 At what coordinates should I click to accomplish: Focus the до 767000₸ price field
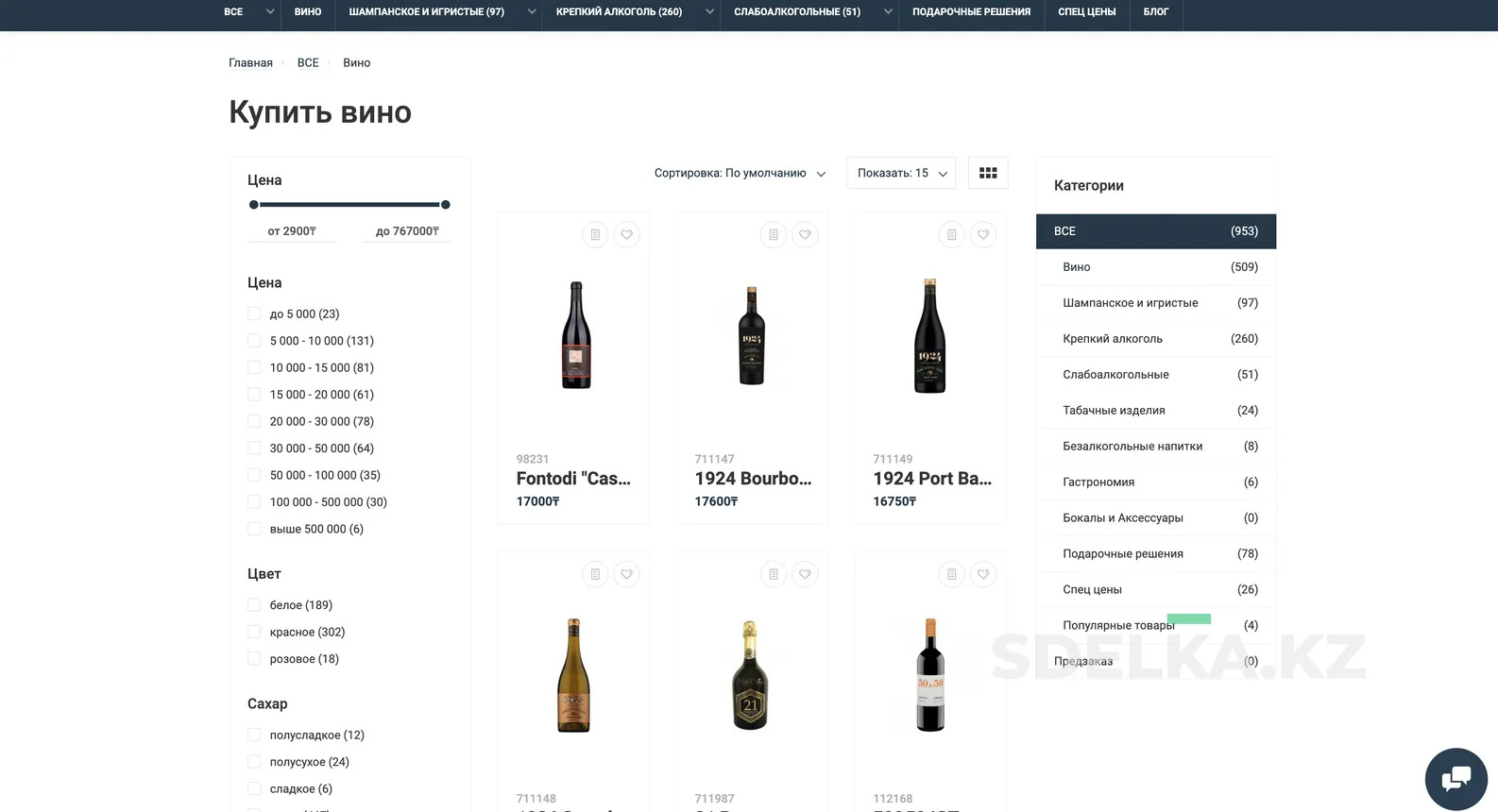[407, 231]
